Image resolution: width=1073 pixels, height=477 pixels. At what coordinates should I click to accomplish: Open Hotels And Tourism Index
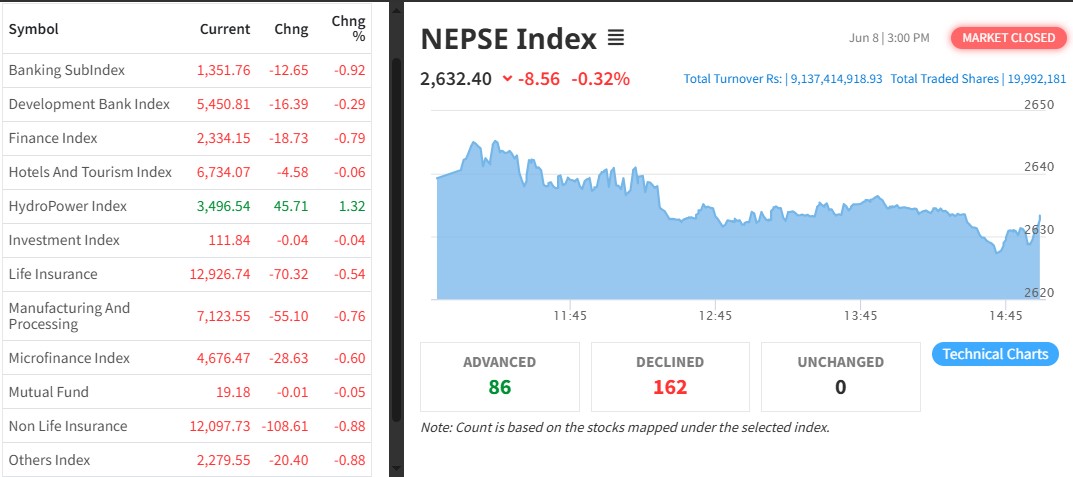pyautogui.click(x=90, y=172)
